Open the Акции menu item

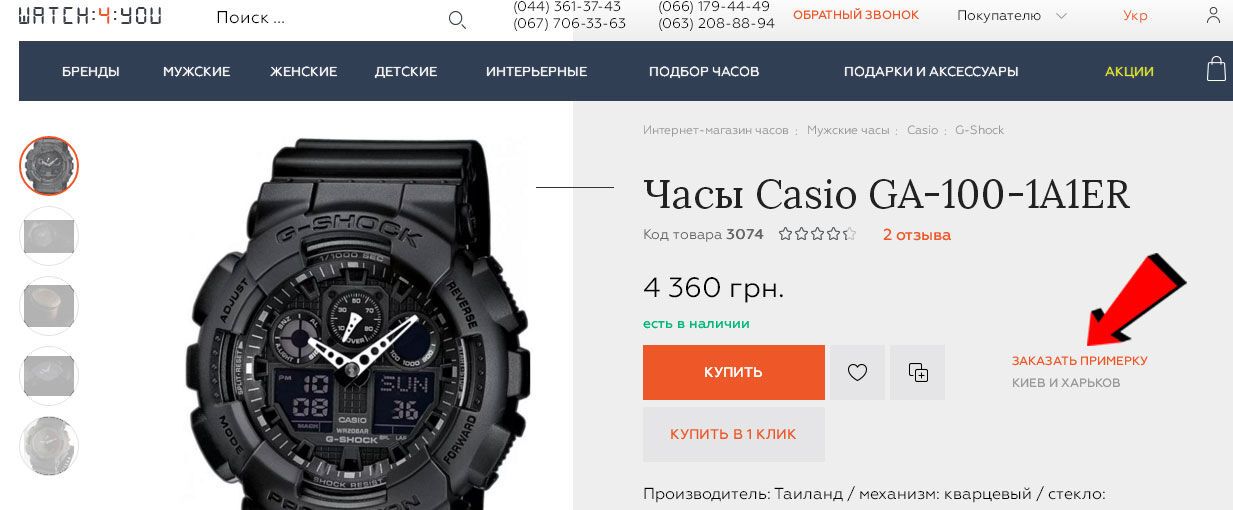[1129, 71]
